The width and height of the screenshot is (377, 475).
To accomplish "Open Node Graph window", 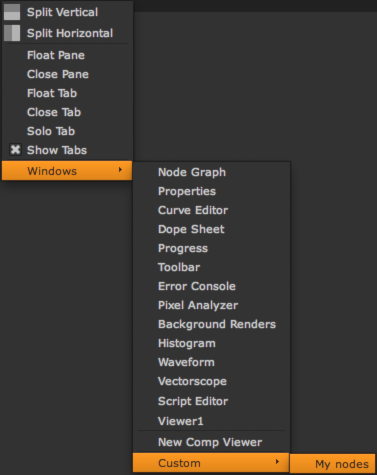I will [192, 172].
